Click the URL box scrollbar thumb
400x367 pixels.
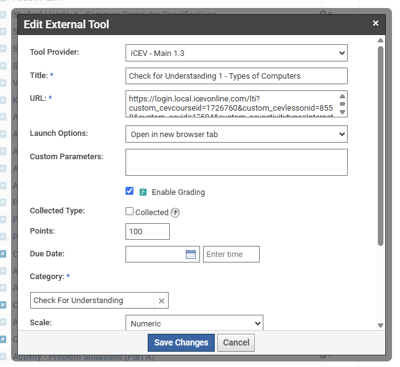[x=342, y=104]
